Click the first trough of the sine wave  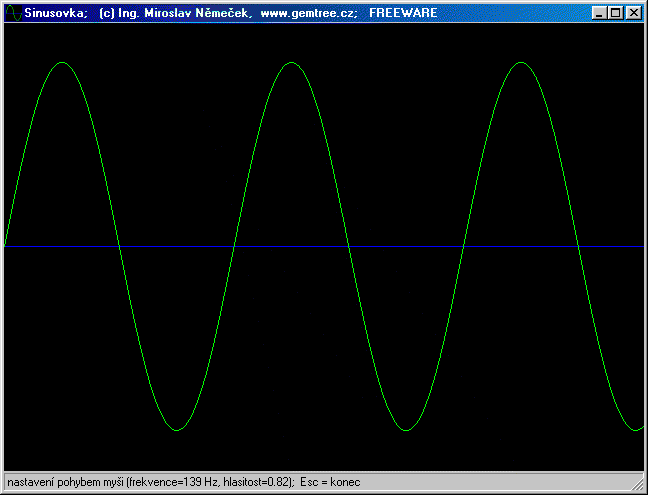[x=177, y=430]
